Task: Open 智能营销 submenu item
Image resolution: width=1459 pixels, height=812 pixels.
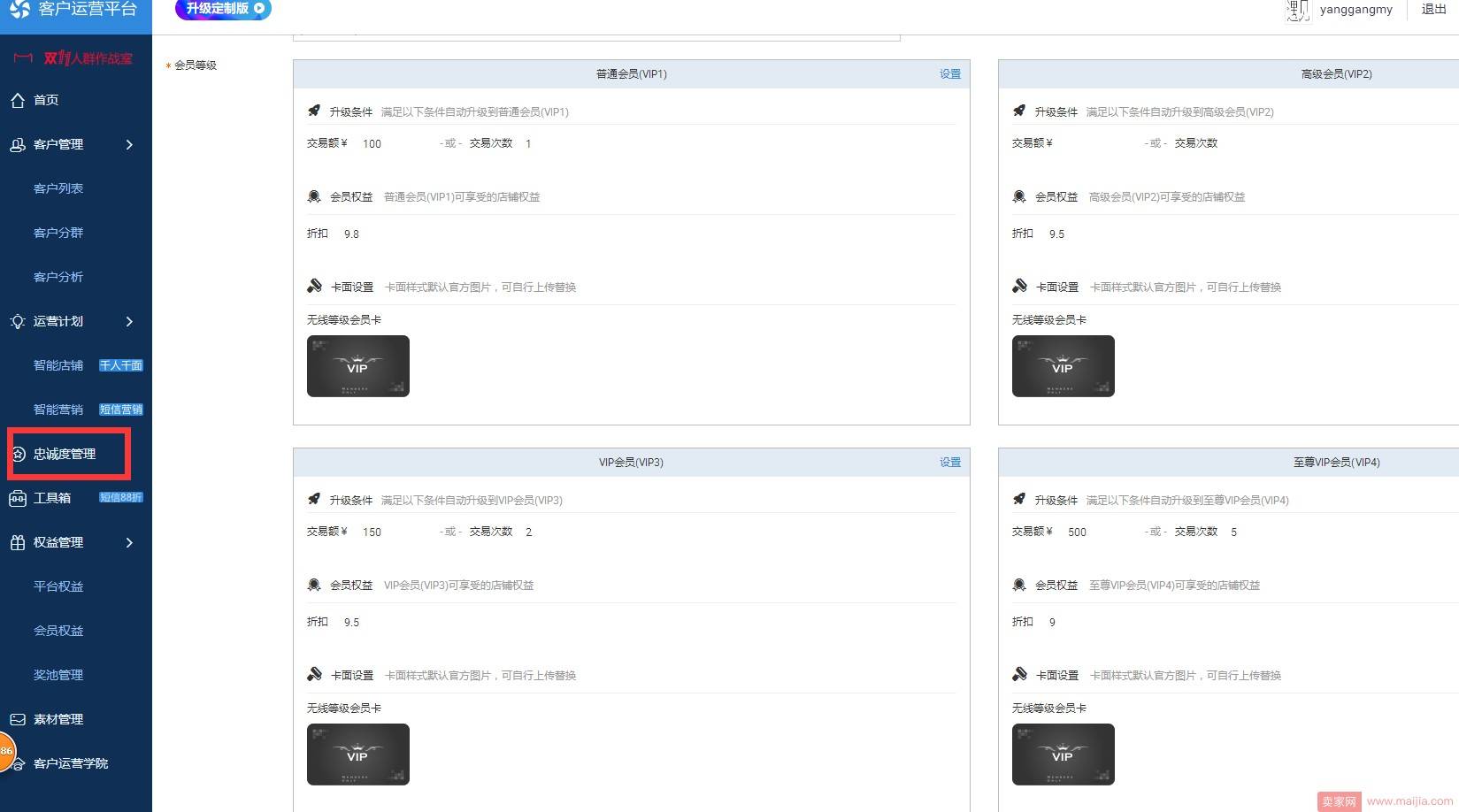Action: tap(58, 410)
